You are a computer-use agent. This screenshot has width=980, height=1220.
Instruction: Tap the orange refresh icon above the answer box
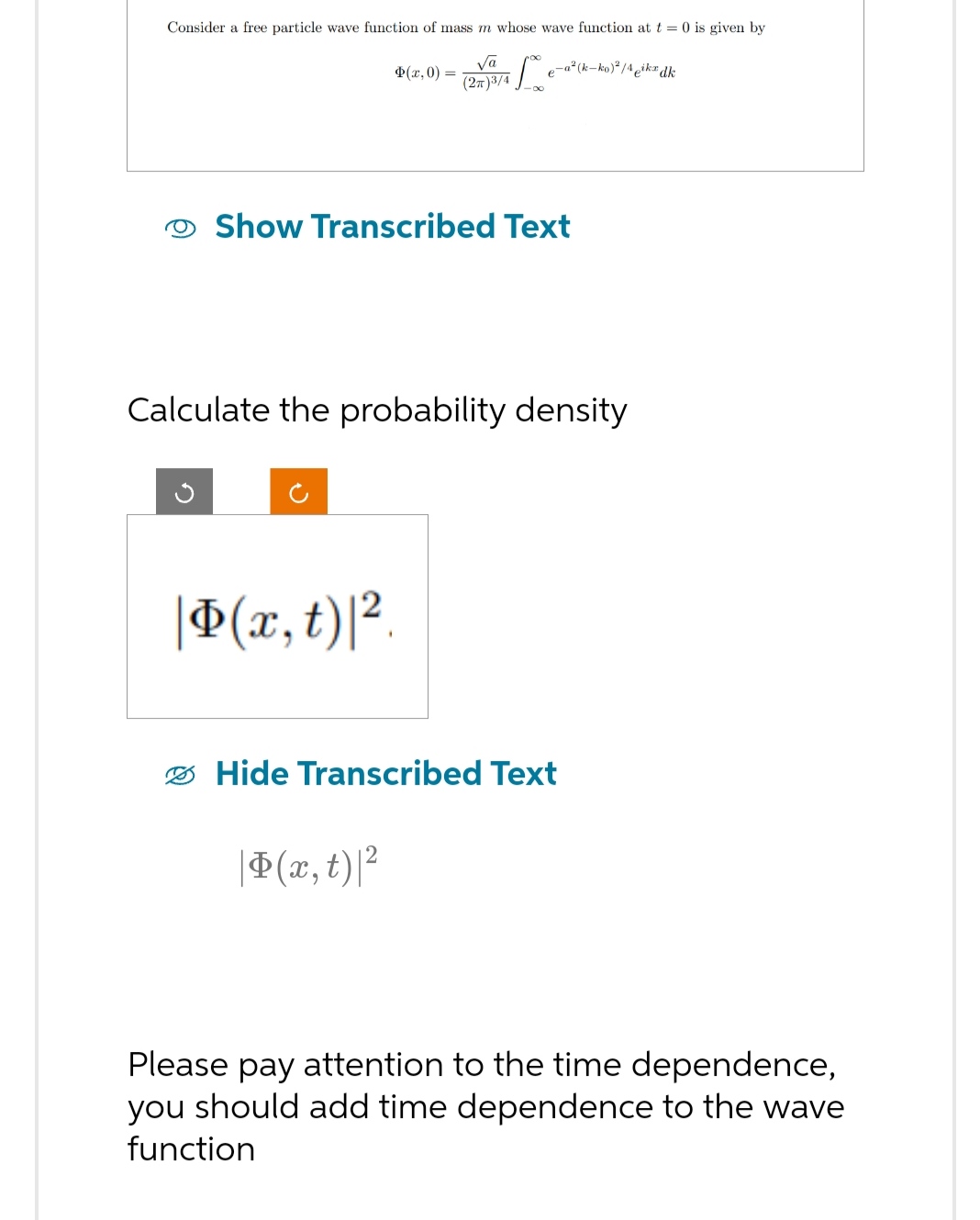298,493
